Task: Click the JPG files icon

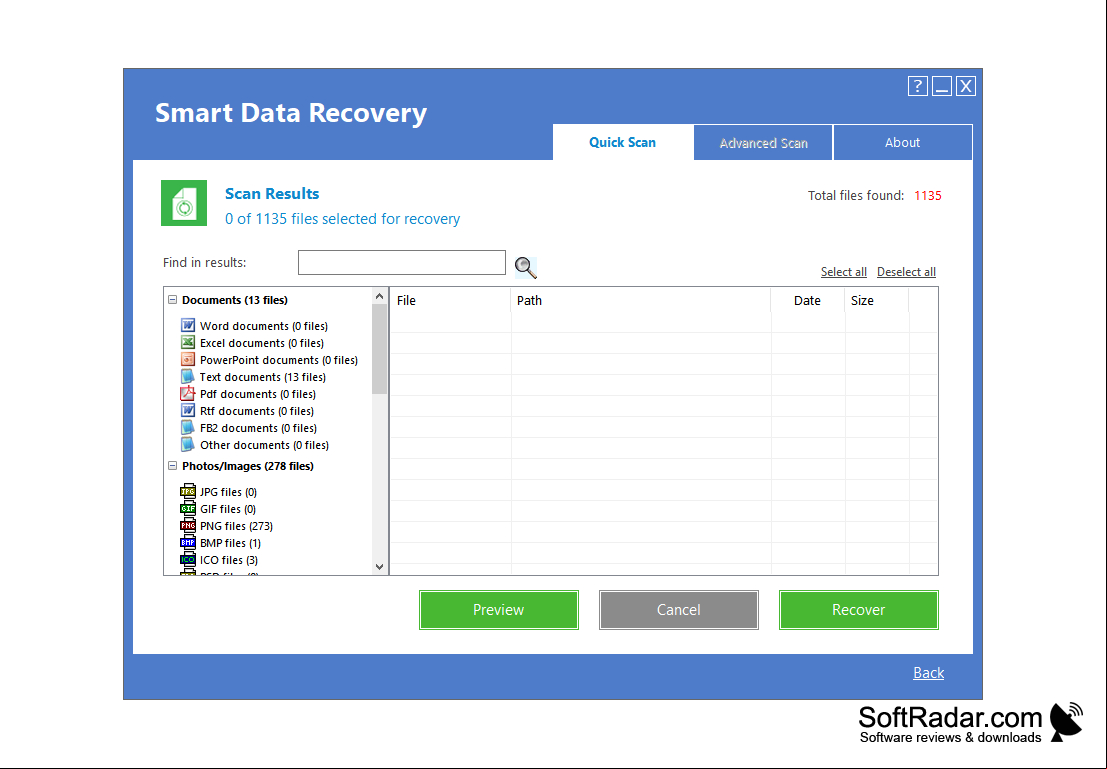Action: (187, 491)
